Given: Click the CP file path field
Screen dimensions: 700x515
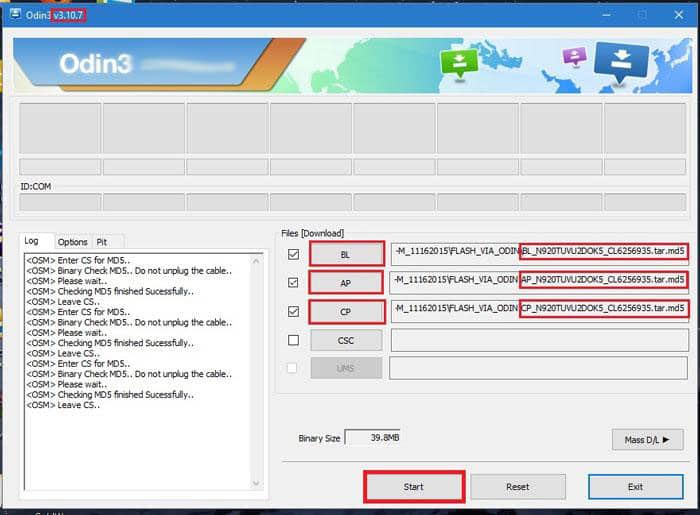Looking at the screenshot, I should click(x=540, y=311).
